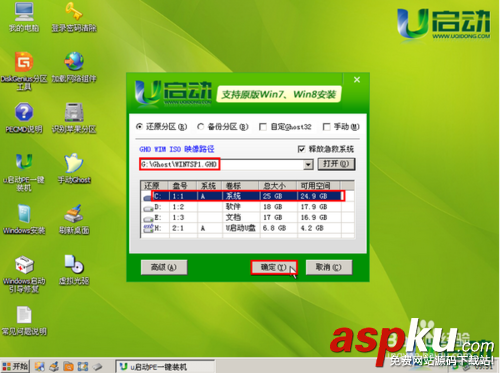500x373 pixels.
Task: Open the 虚拟光驱 desktop icon
Action: pos(74,270)
